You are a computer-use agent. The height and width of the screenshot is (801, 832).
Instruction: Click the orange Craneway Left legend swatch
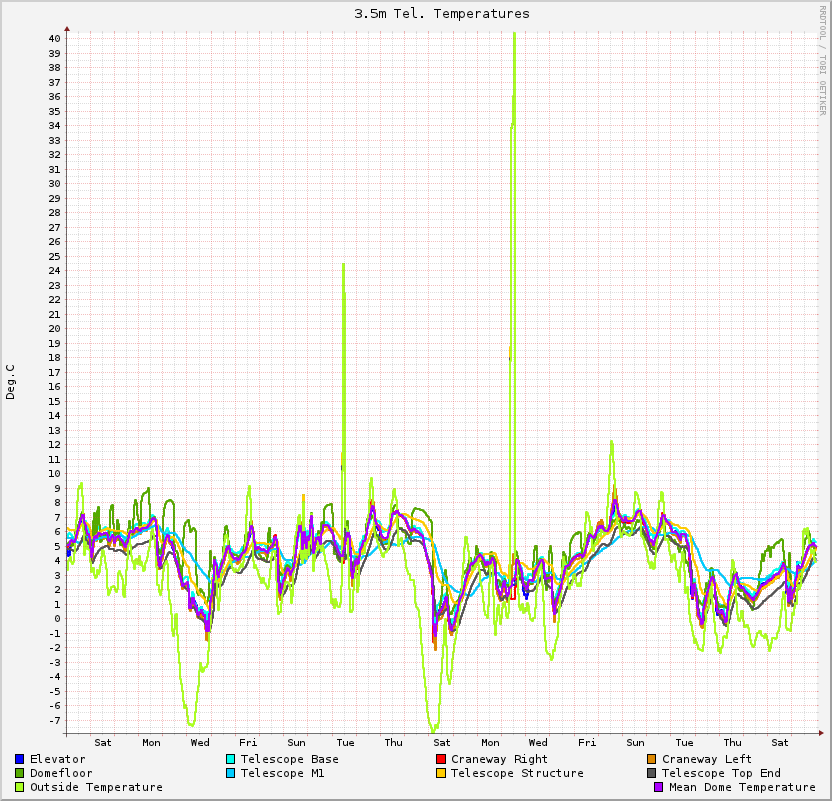click(652, 759)
